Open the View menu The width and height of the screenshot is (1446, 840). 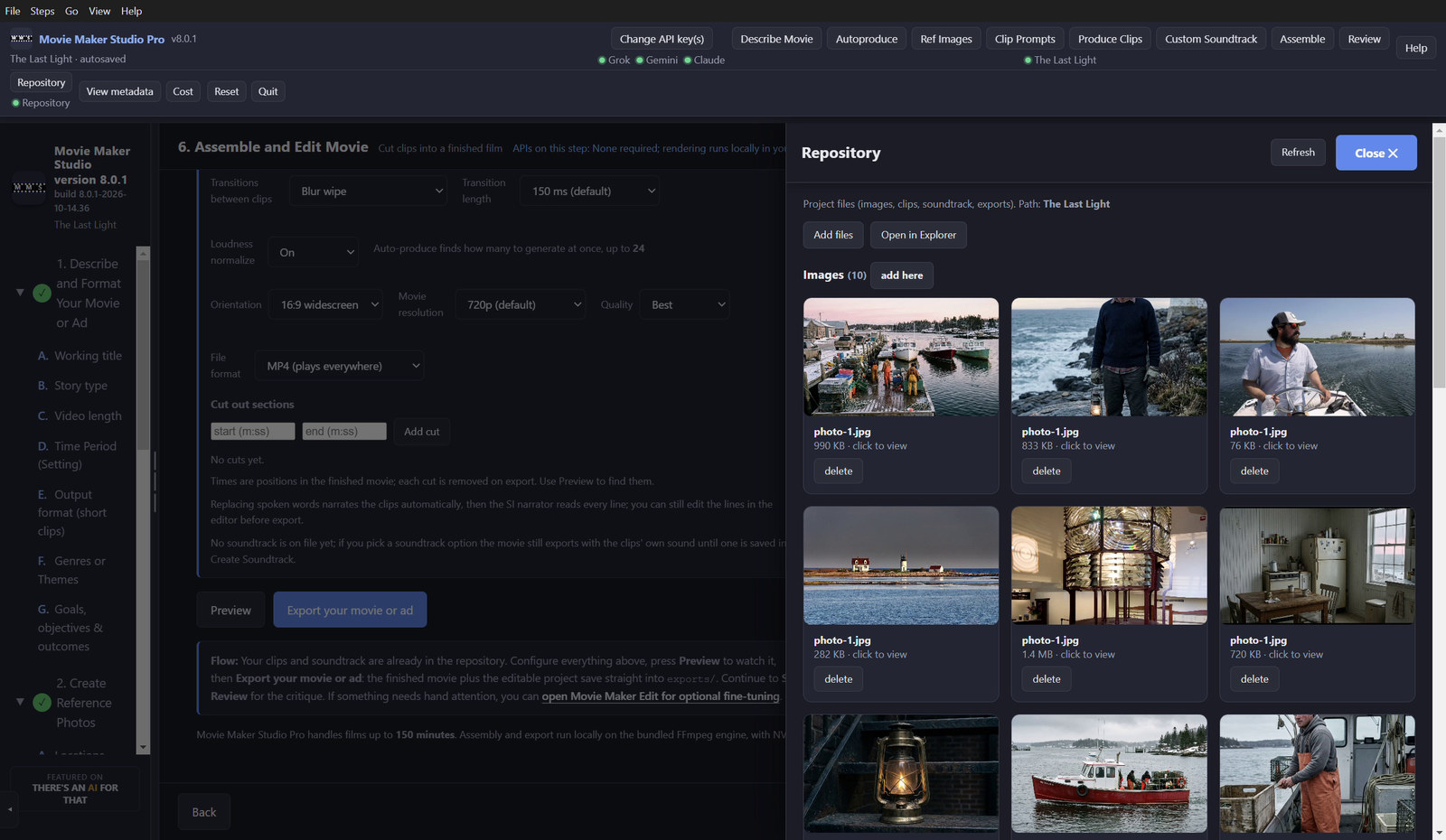pyautogui.click(x=99, y=11)
